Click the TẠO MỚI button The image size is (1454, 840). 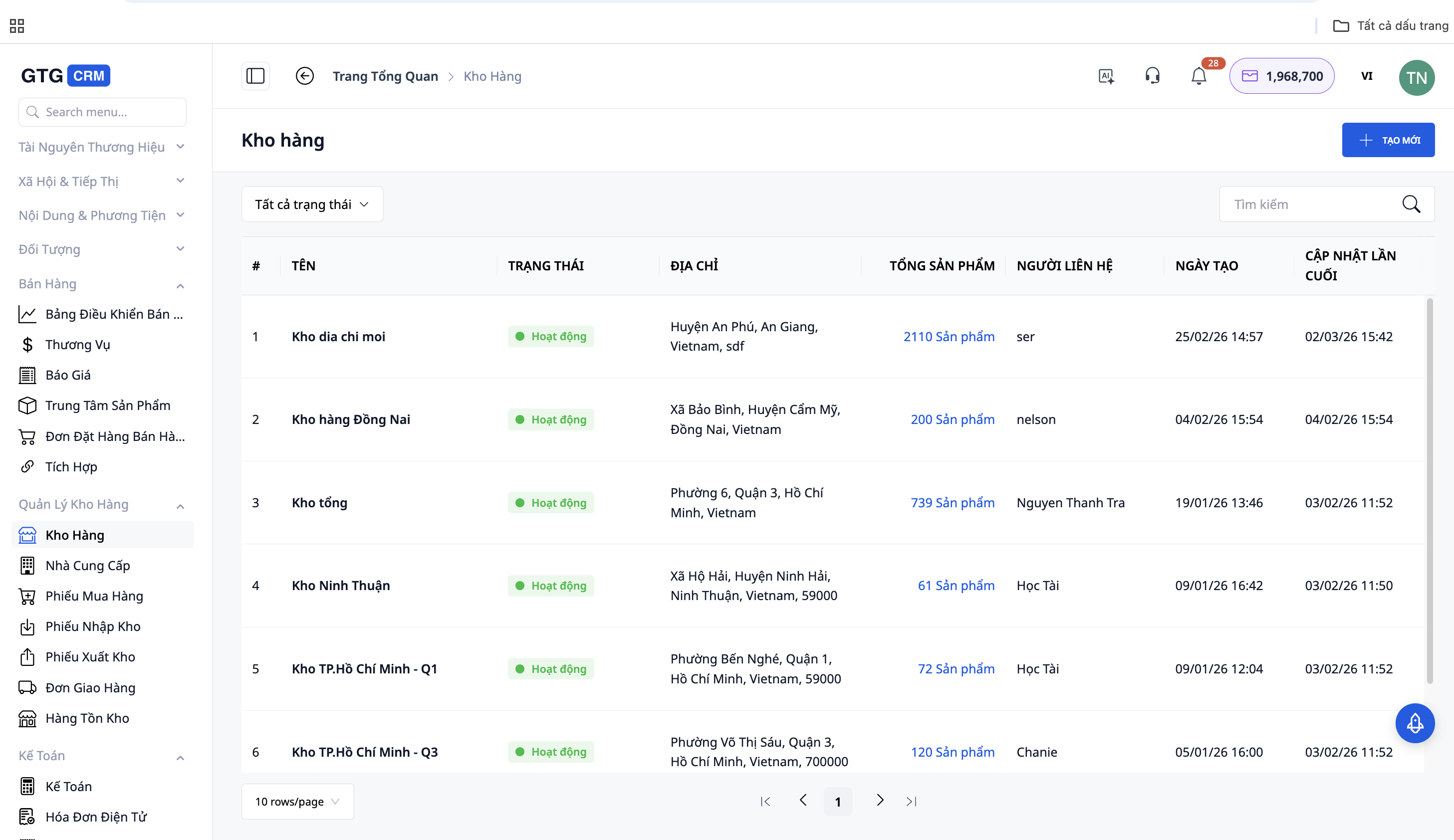(1388, 140)
